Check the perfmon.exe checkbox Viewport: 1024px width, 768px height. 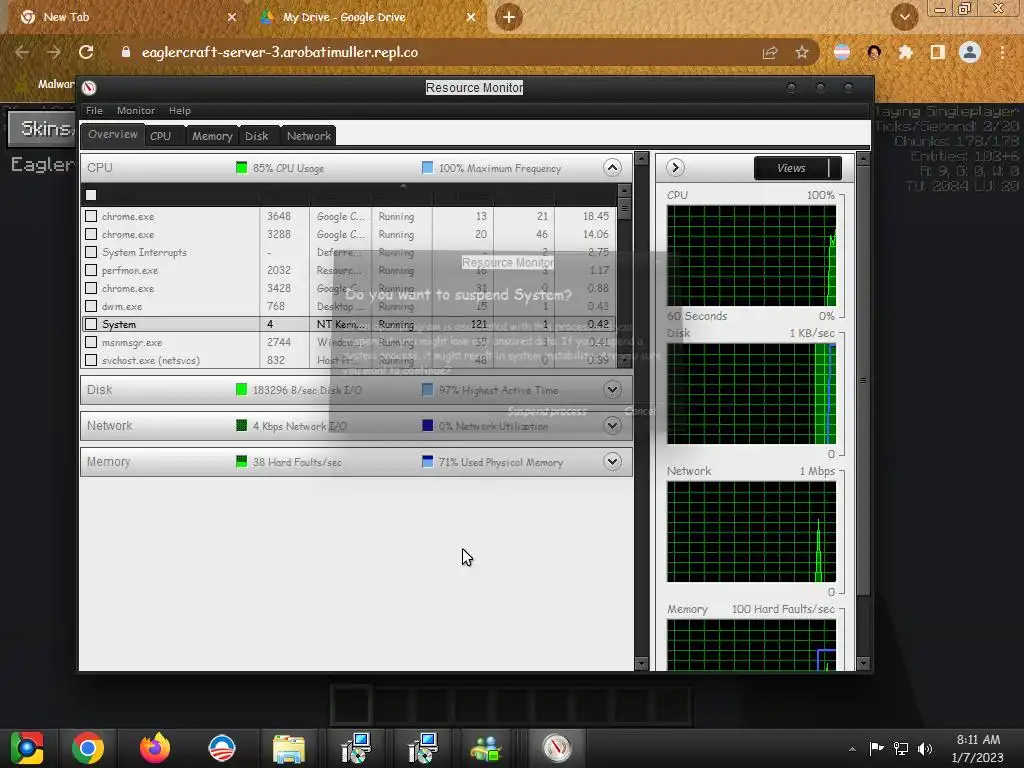point(91,270)
